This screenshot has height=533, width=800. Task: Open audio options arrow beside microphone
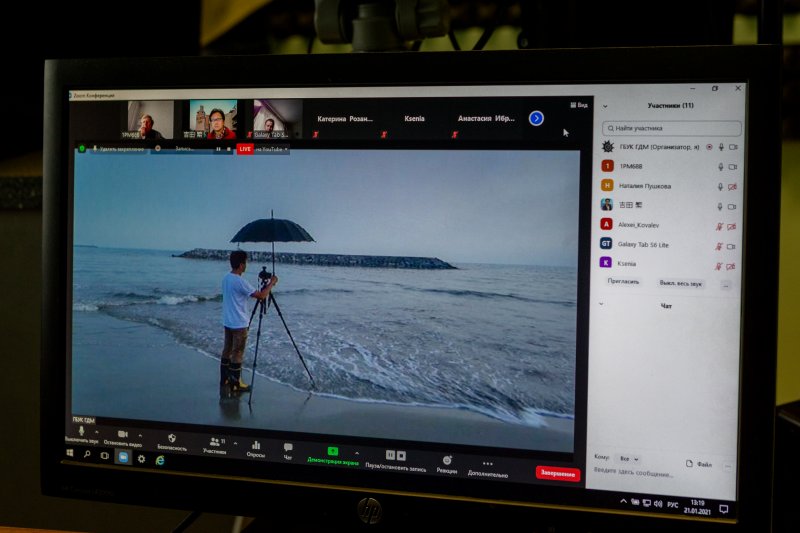(96, 432)
